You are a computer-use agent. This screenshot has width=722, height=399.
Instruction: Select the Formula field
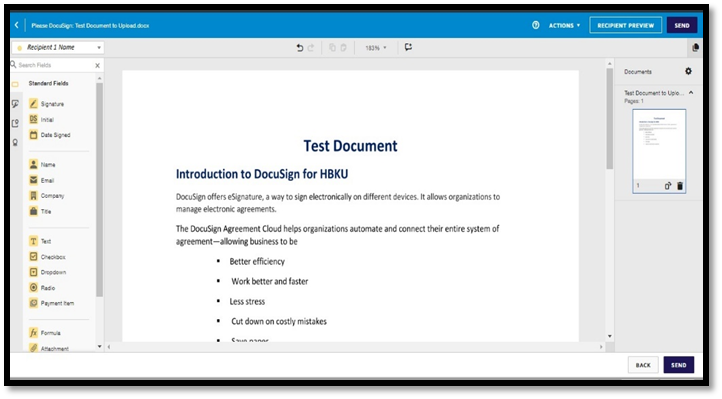(45, 333)
